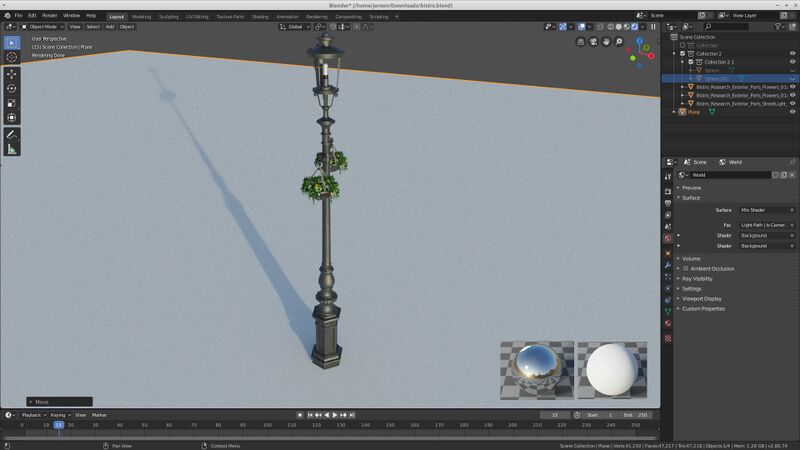Open the viewport Add menu
Screen dimensions: 800x450
coord(110,27)
